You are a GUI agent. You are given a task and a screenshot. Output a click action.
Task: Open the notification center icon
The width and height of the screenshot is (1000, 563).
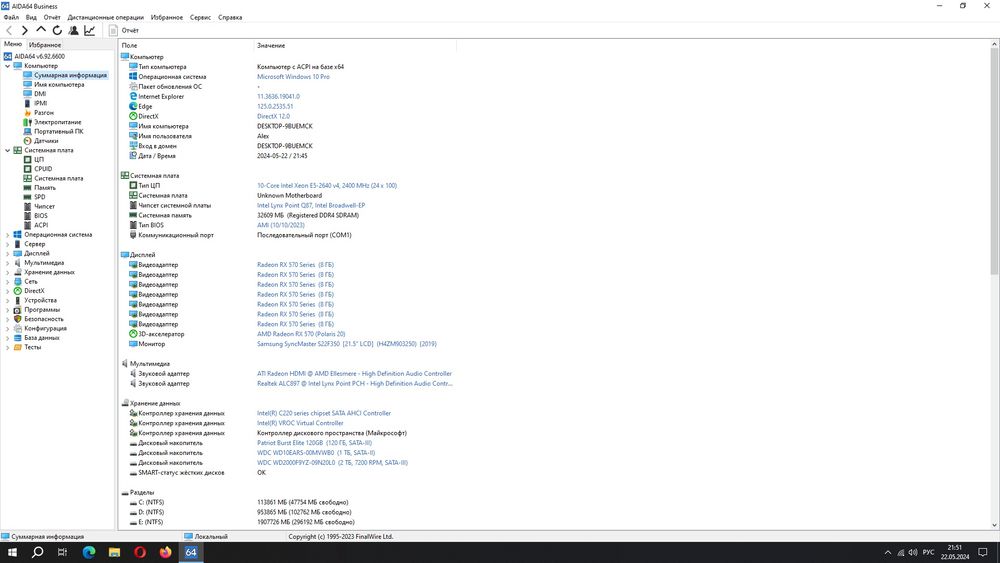click(983, 552)
